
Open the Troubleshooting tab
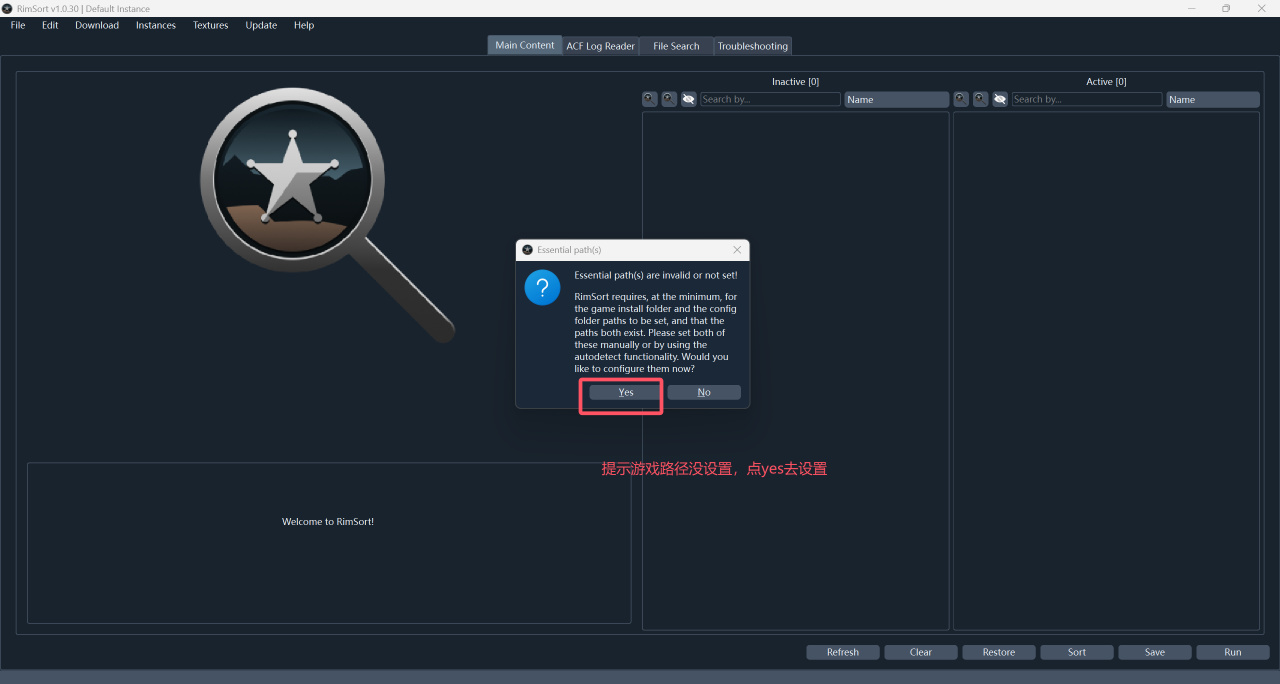click(753, 46)
